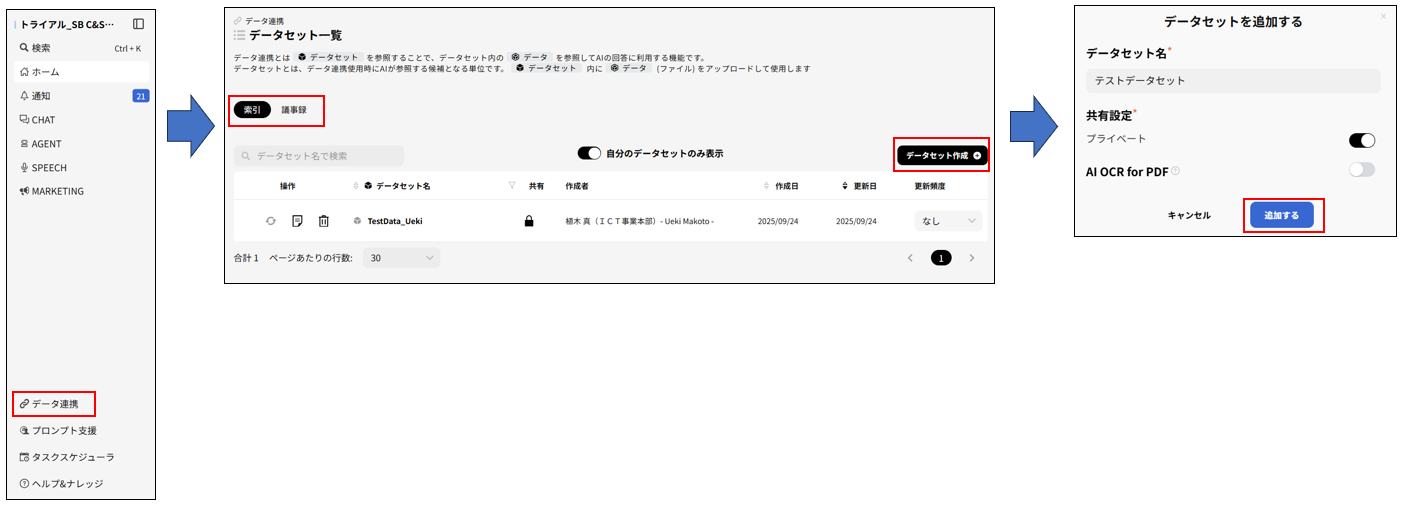The image size is (1407, 512).
Task: Toggle 自分のデータセットのみ表示 switch
Action: (x=589, y=154)
